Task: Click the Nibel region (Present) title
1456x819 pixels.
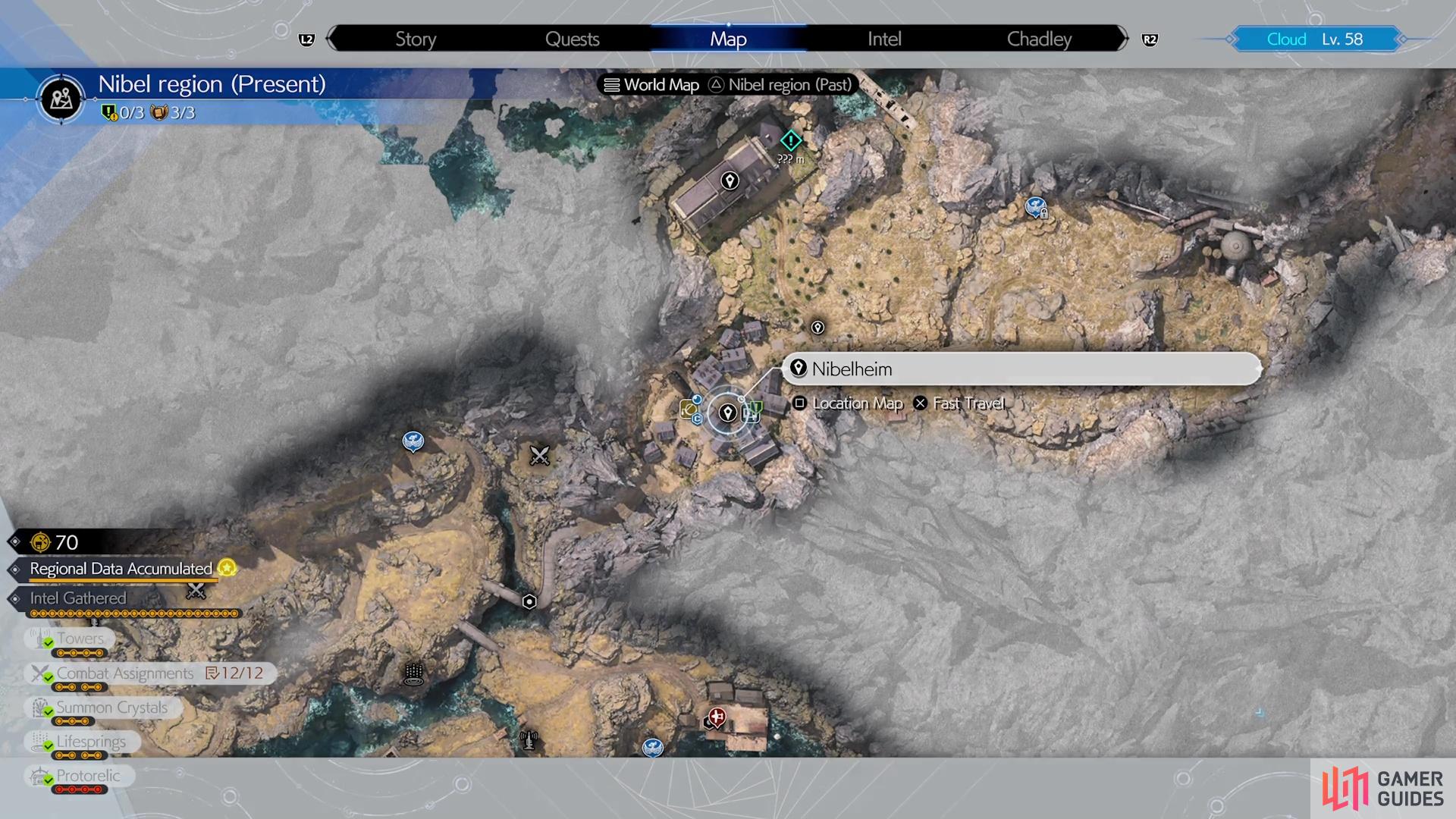Action: click(212, 83)
